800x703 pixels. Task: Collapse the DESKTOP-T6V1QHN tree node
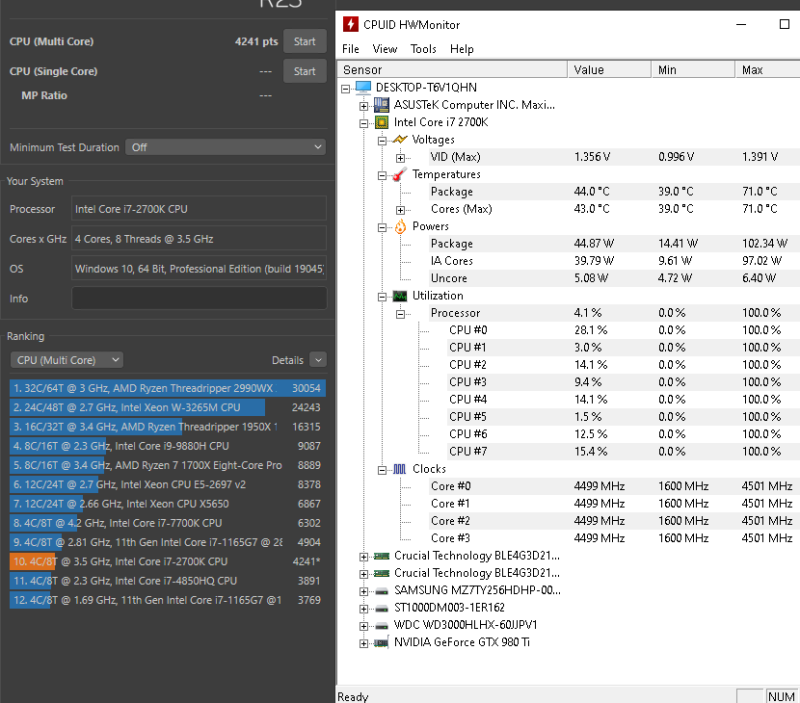(x=345, y=89)
